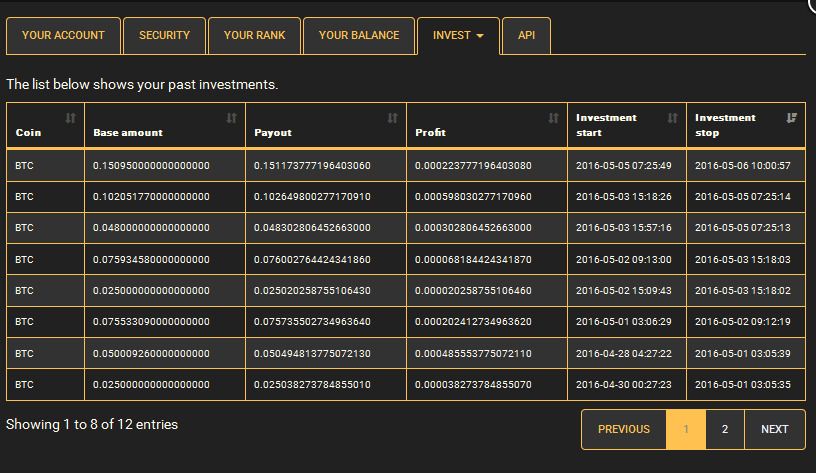This screenshot has height=473, width=816.
Task: Go to YOUR RANK tab
Action: pos(254,35)
